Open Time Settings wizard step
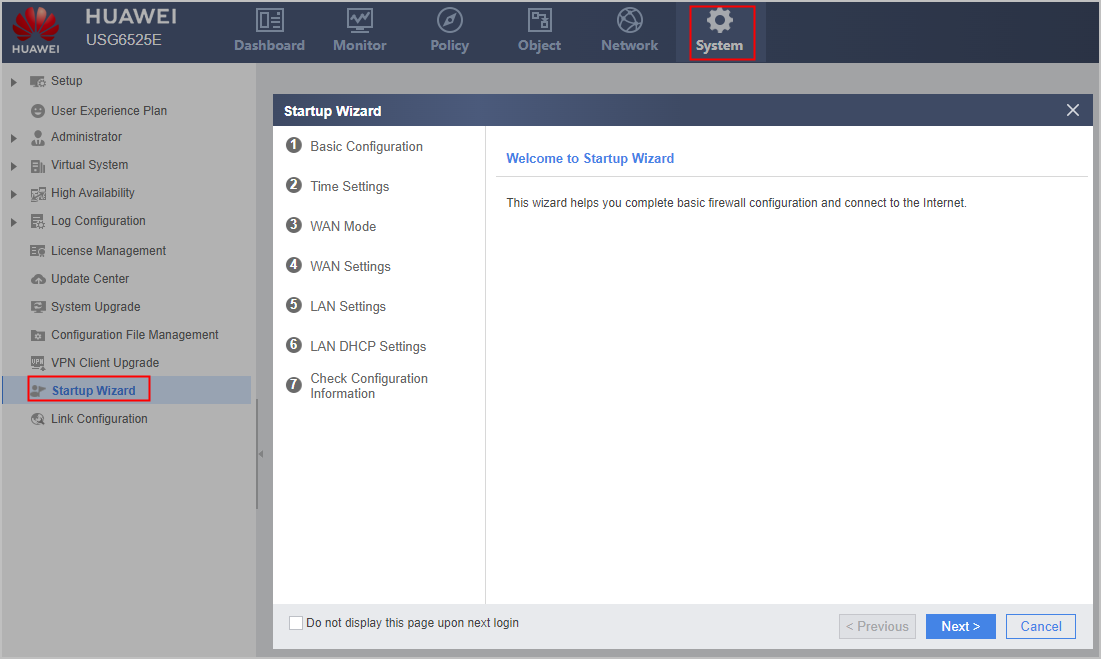The width and height of the screenshot is (1101, 659). pyautogui.click(x=350, y=187)
